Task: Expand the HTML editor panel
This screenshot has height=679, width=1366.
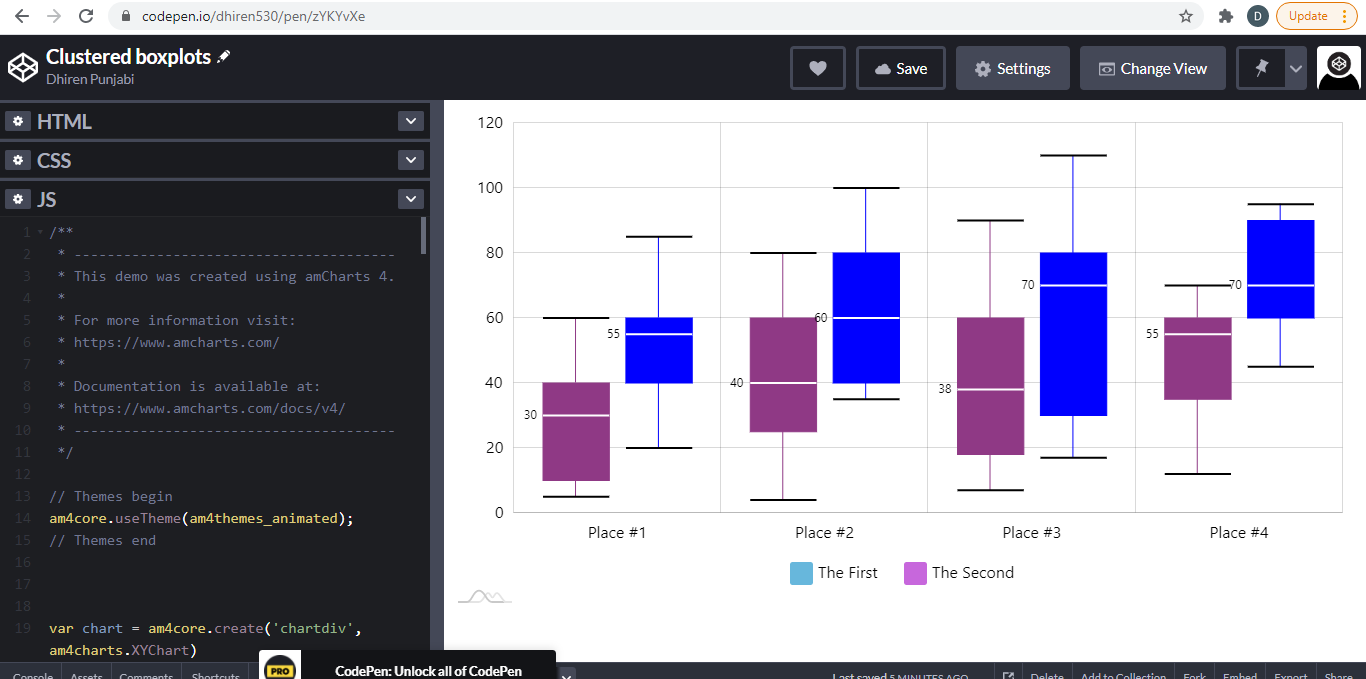Action: coord(410,120)
